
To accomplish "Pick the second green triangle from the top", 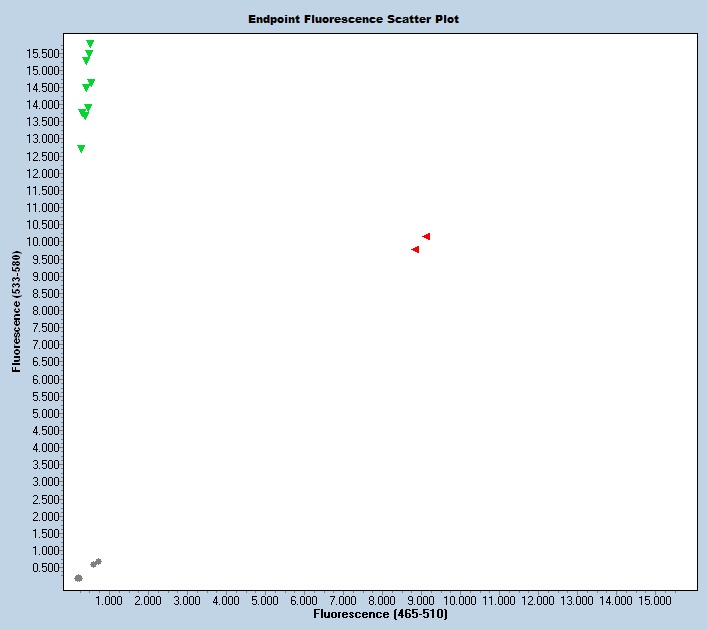I will click(x=89, y=54).
